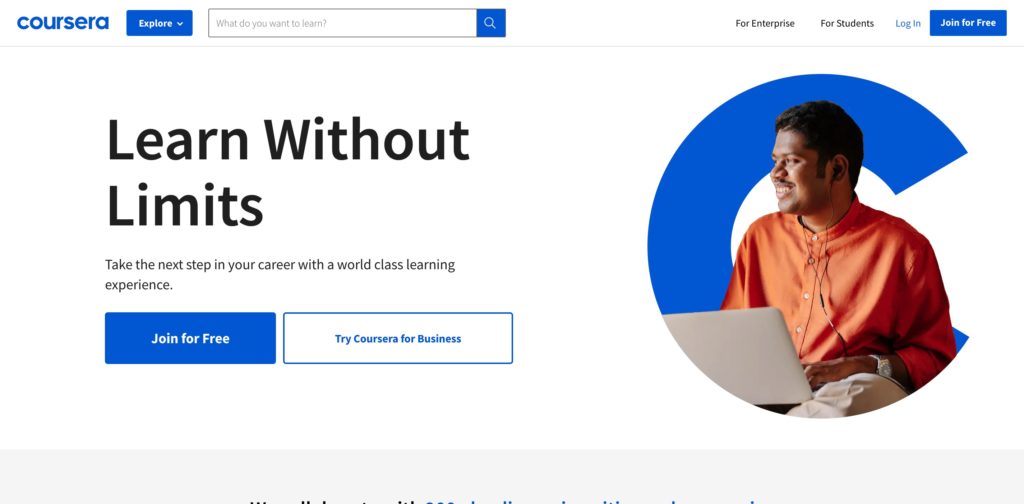
Task: Open the For Students link
Action: point(847,24)
